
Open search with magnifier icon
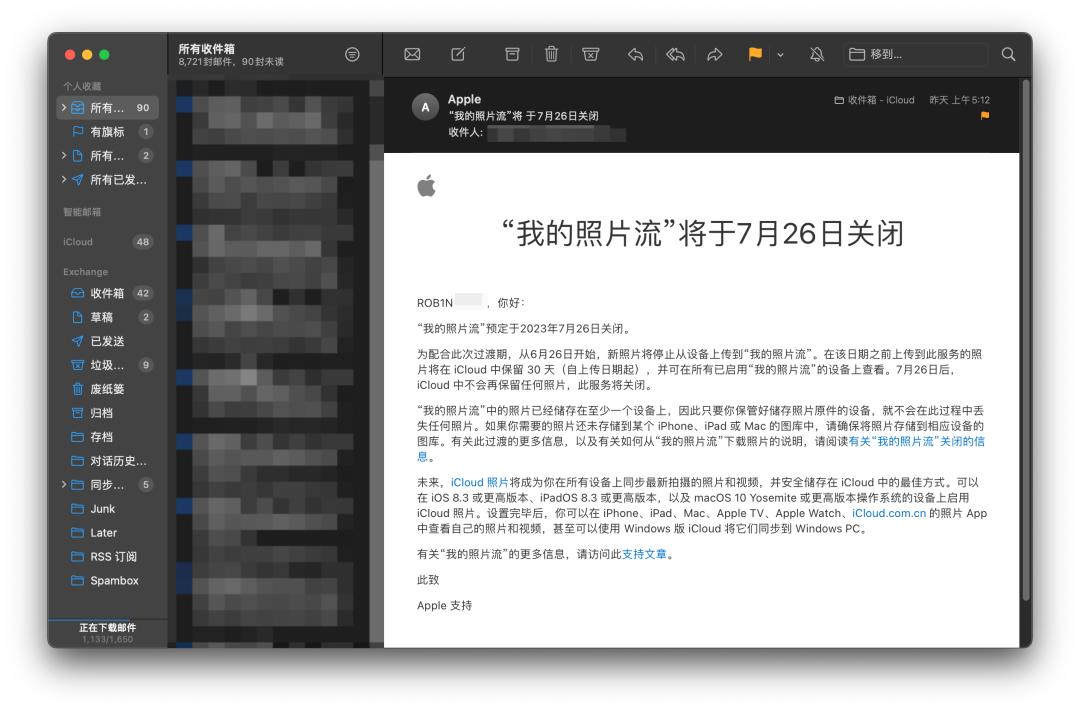pos(1008,54)
